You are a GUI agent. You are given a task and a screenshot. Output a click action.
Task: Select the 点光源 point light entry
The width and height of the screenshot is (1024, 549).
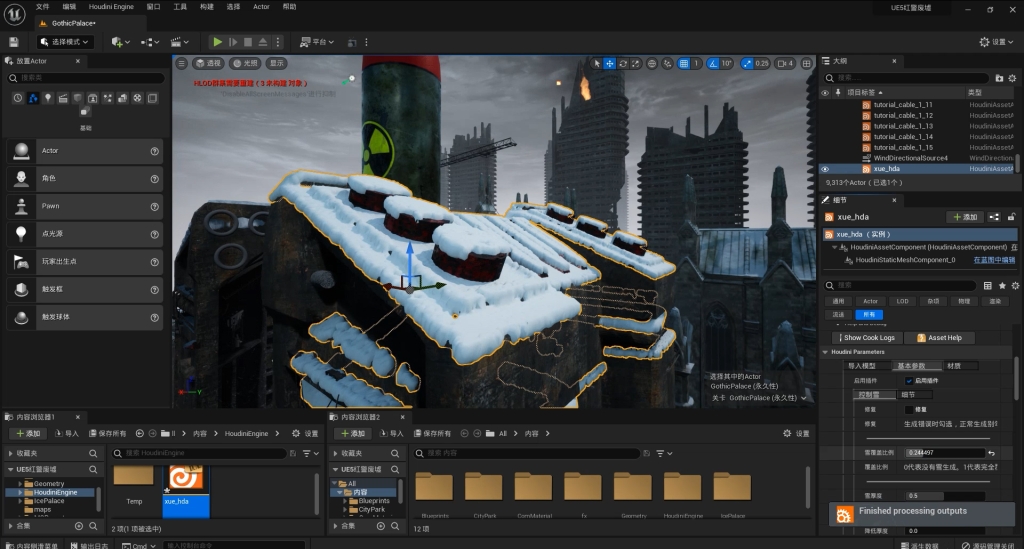[84, 234]
